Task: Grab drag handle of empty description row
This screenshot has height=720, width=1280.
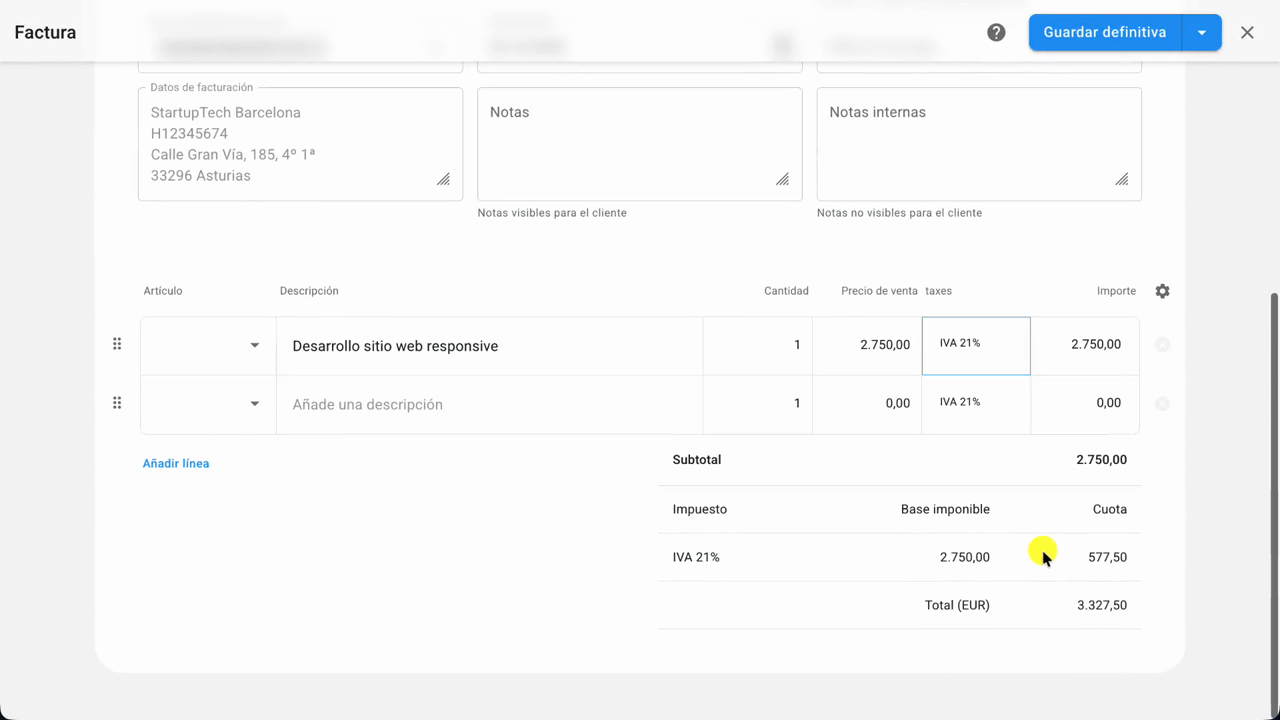Action: 117,403
